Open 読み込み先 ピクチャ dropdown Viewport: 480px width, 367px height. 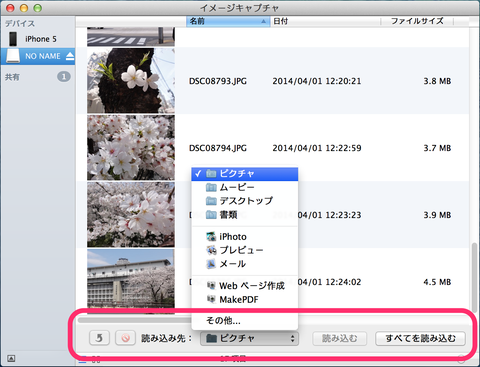coord(249,338)
